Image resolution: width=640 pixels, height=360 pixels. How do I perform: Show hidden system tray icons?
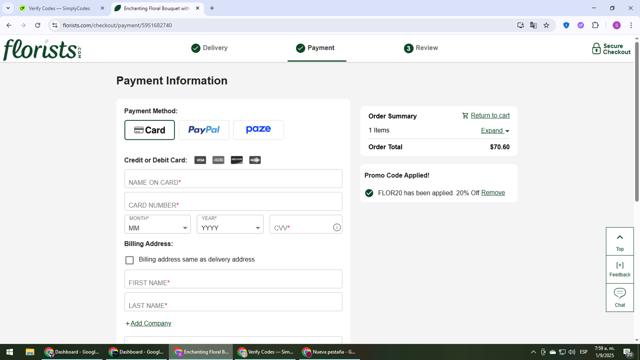533,352
